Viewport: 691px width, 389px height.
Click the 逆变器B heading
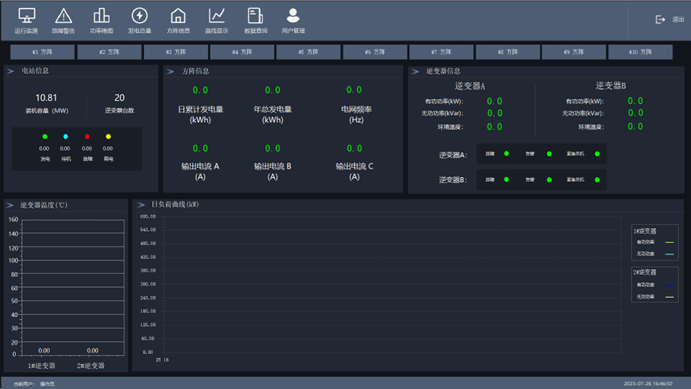pos(611,85)
